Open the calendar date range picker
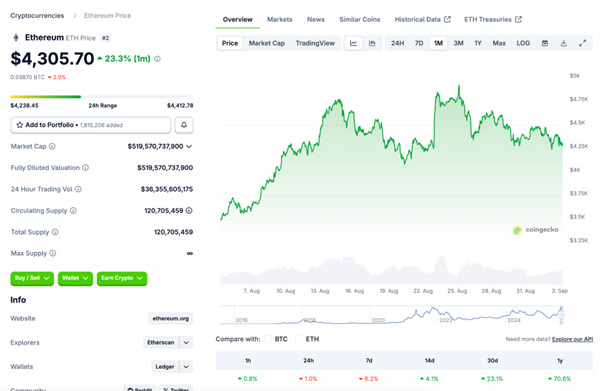The image size is (602, 391). tap(545, 43)
